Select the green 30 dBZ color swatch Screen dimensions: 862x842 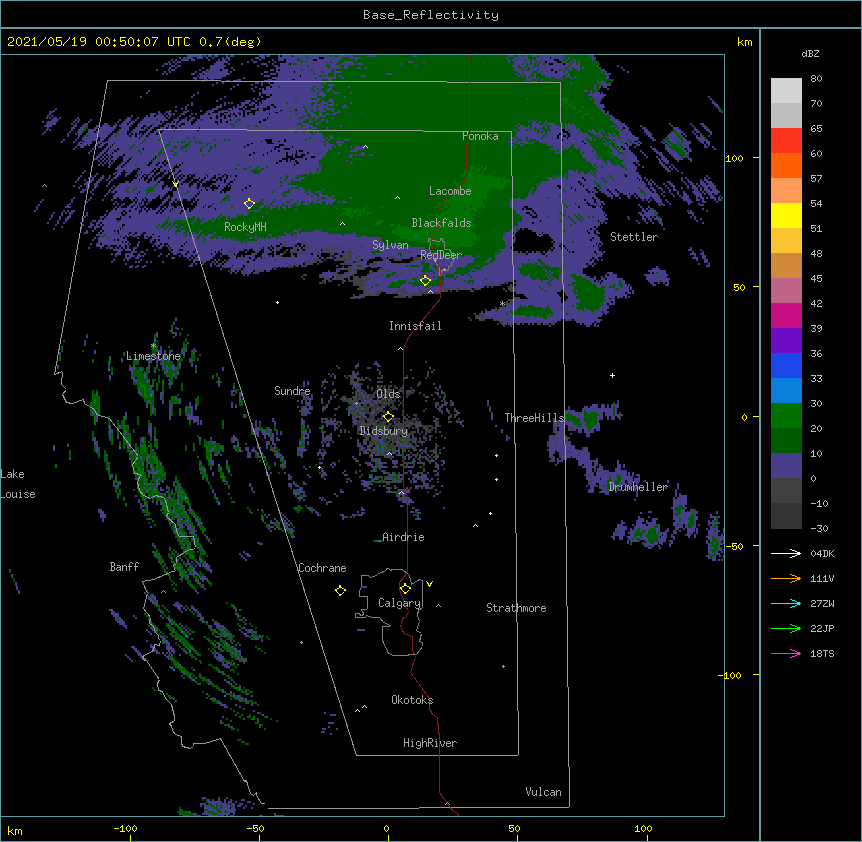point(786,416)
